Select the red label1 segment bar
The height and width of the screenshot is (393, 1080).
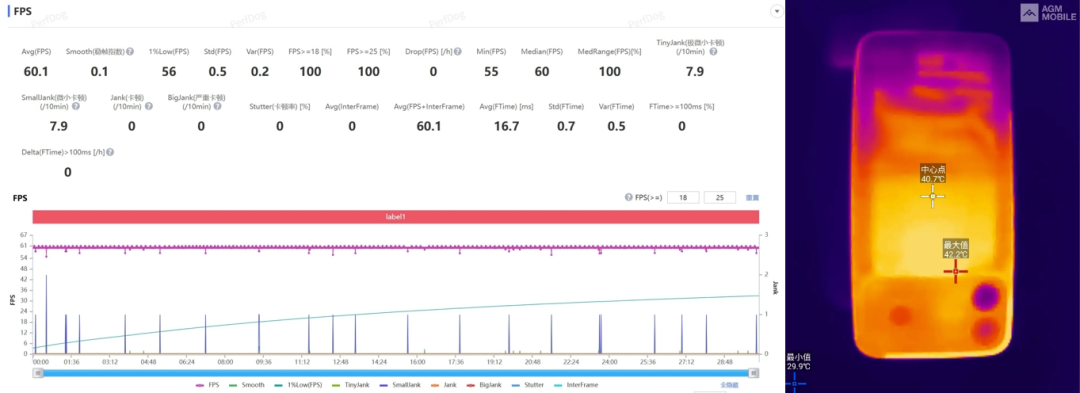[x=395, y=216]
